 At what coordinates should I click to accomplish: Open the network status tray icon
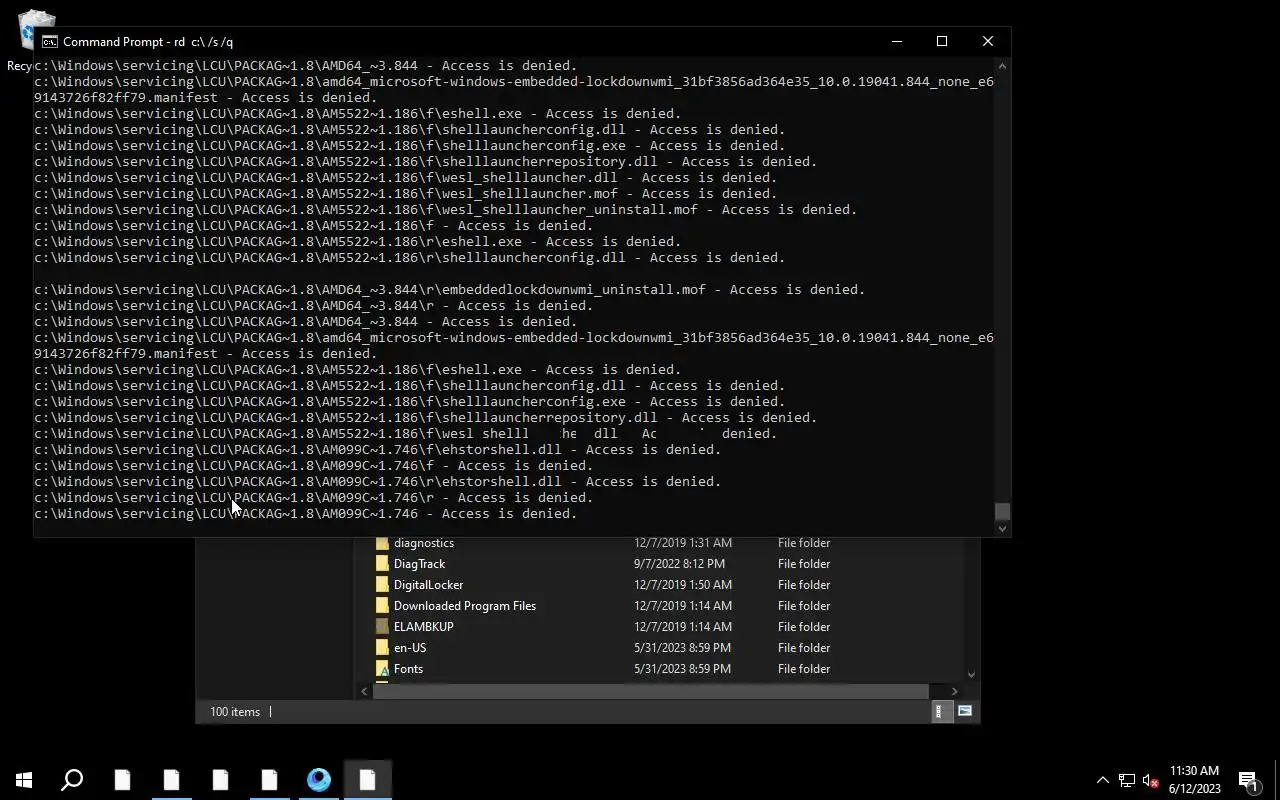pyautogui.click(x=1127, y=780)
